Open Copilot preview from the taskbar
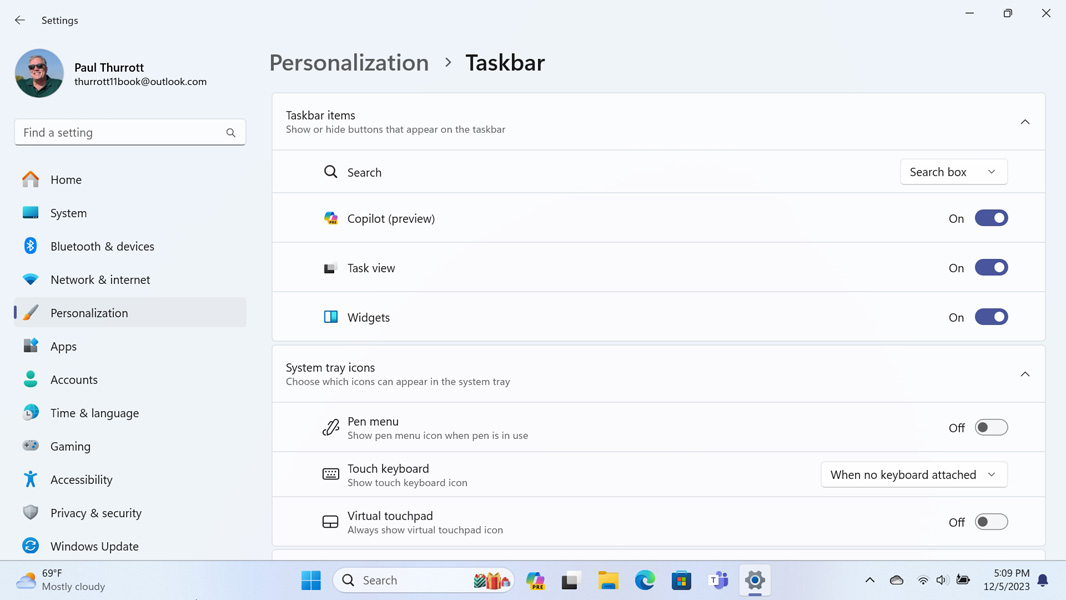This screenshot has height=600, width=1066. [535, 580]
